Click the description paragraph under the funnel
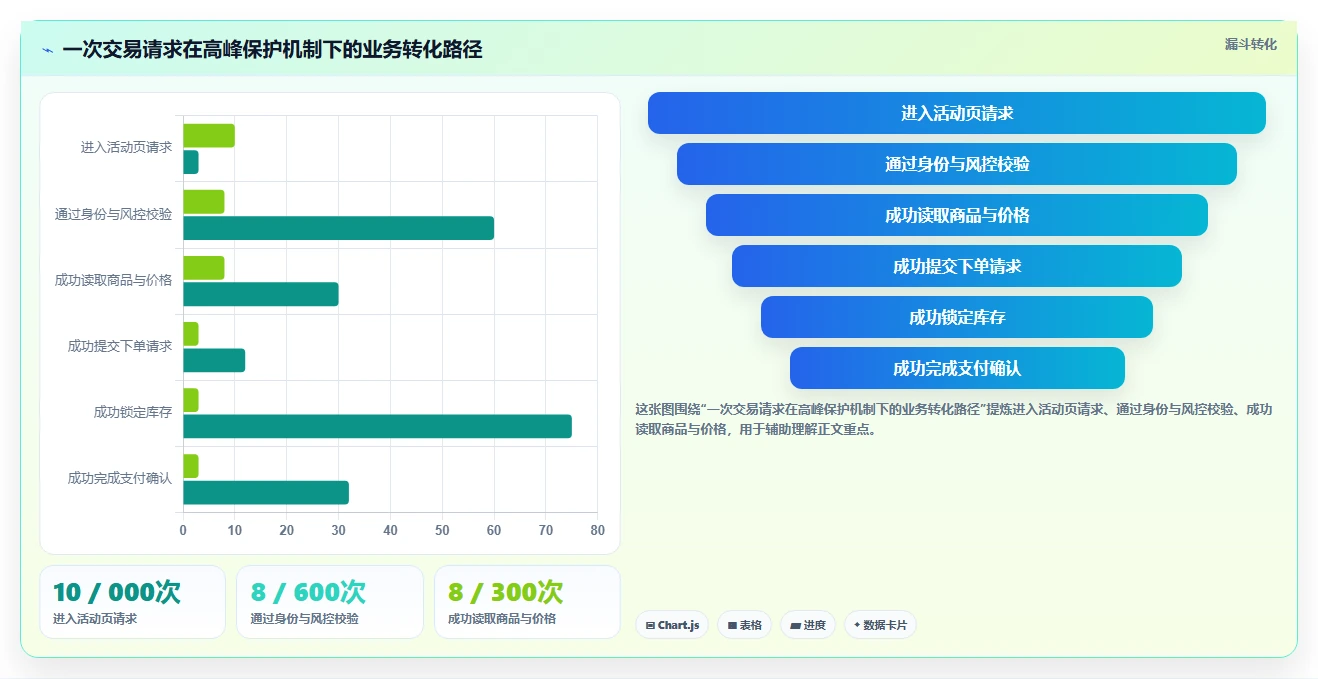 click(x=954, y=419)
